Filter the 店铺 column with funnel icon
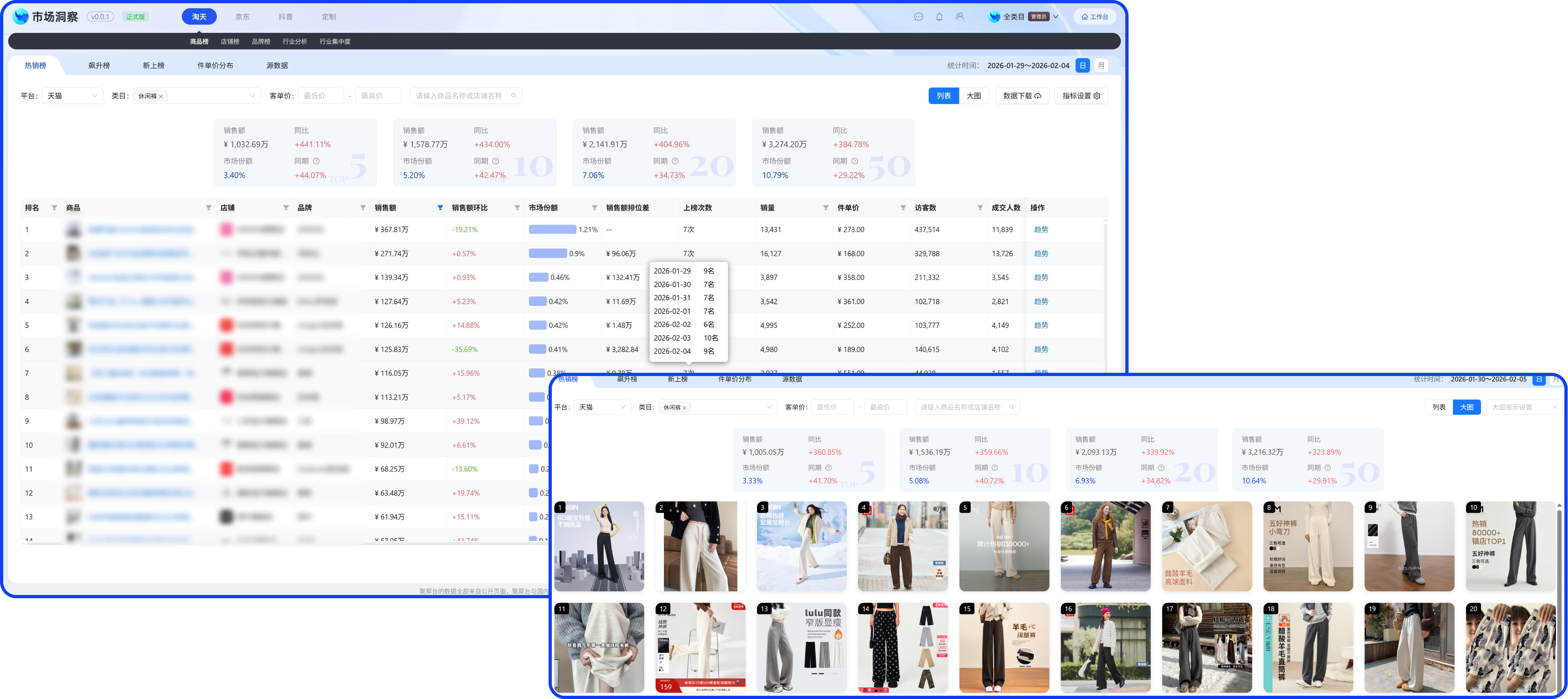This screenshot has height=699, width=1568. pyautogui.click(x=285, y=208)
